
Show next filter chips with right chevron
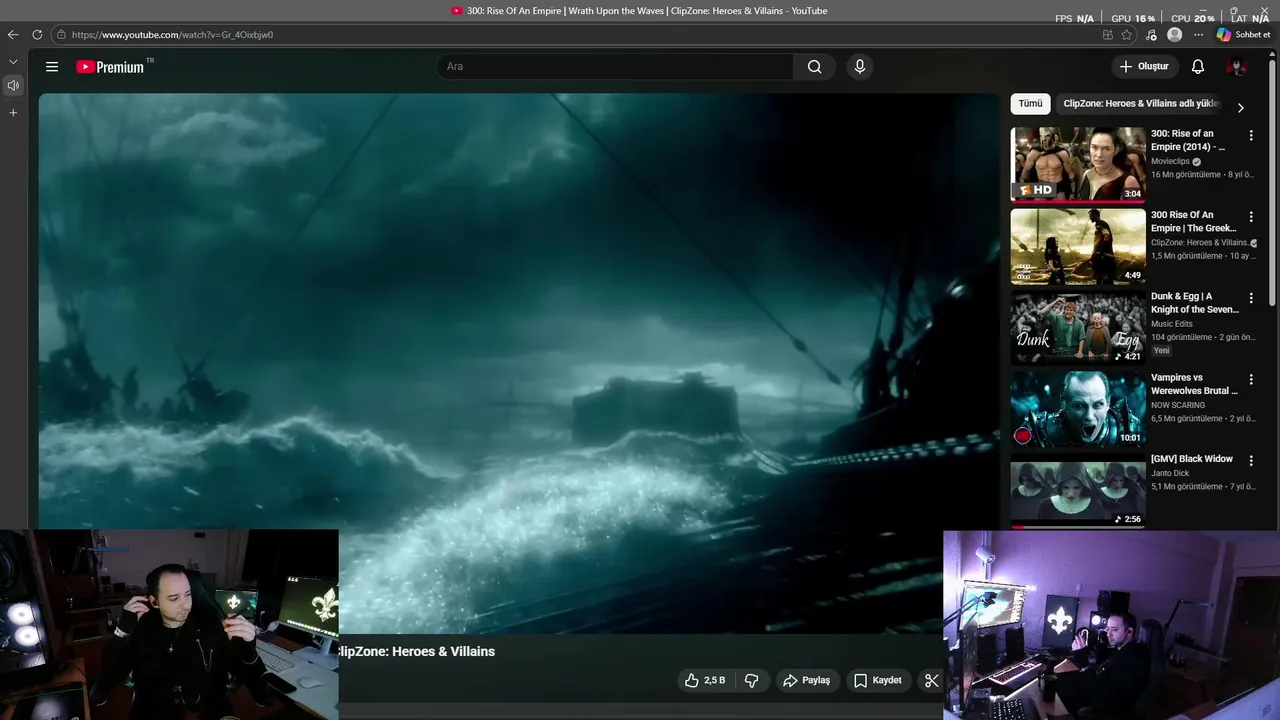coord(1240,108)
